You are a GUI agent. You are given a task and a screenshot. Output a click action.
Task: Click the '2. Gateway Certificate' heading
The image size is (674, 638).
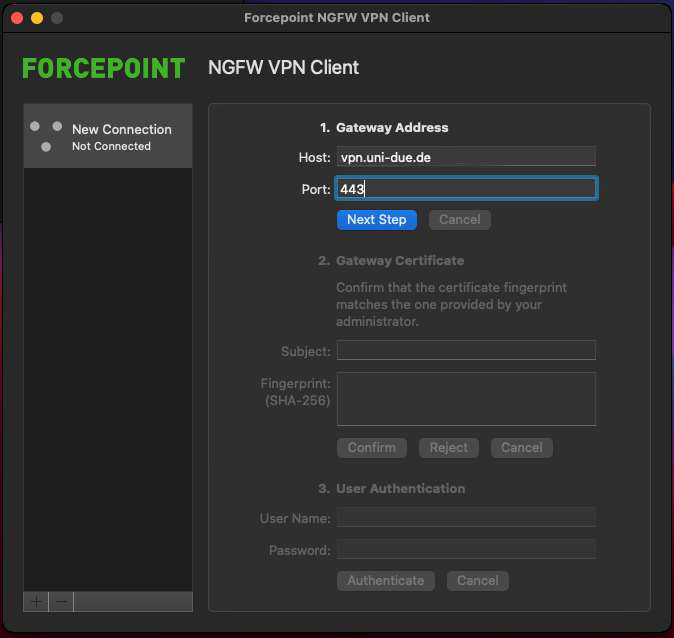click(x=391, y=261)
